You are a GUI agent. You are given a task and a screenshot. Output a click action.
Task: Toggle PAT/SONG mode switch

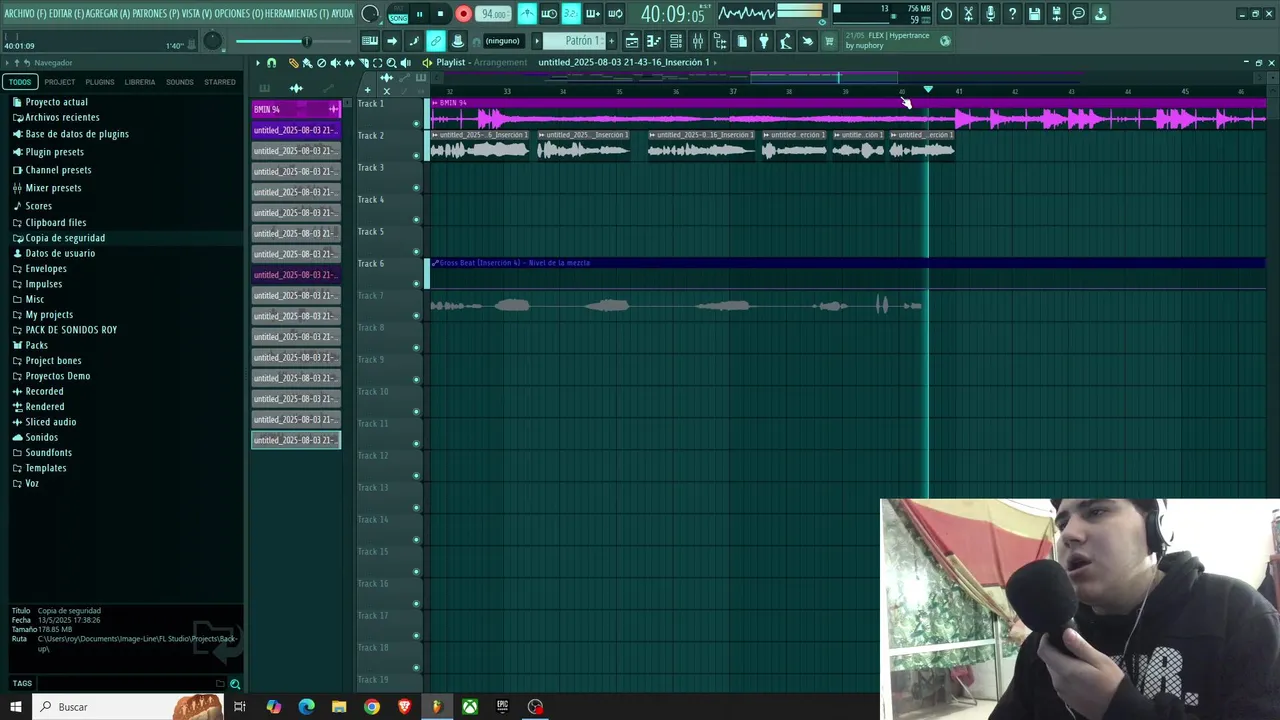pos(398,14)
